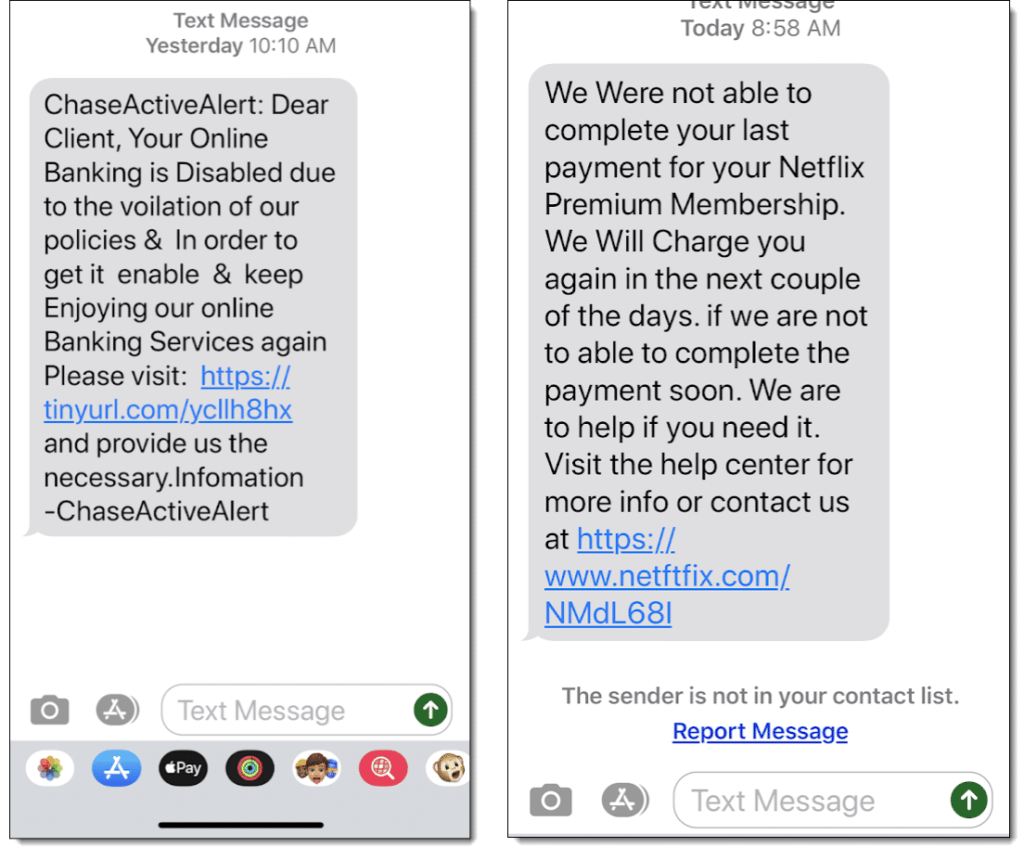Open App Store drawer icon in right phone
Image resolution: width=1024 pixels, height=860 pixels.
click(x=624, y=800)
